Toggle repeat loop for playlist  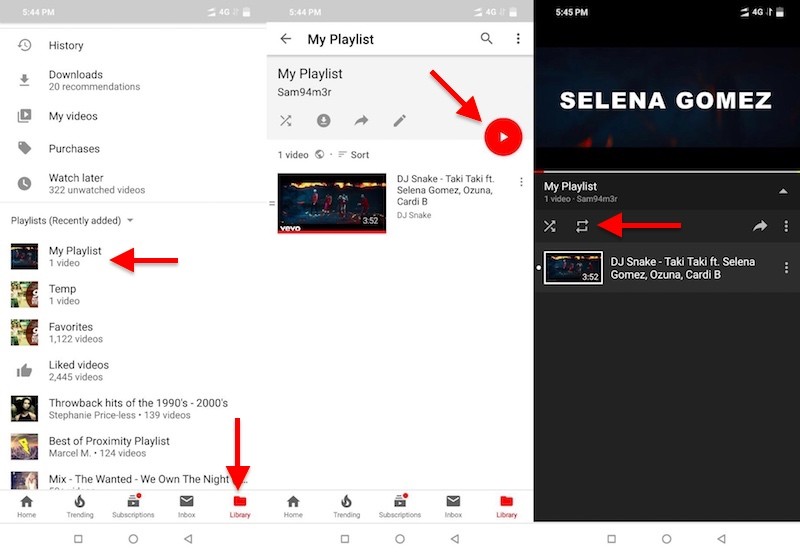pyautogui.click(x=582, y=226)
